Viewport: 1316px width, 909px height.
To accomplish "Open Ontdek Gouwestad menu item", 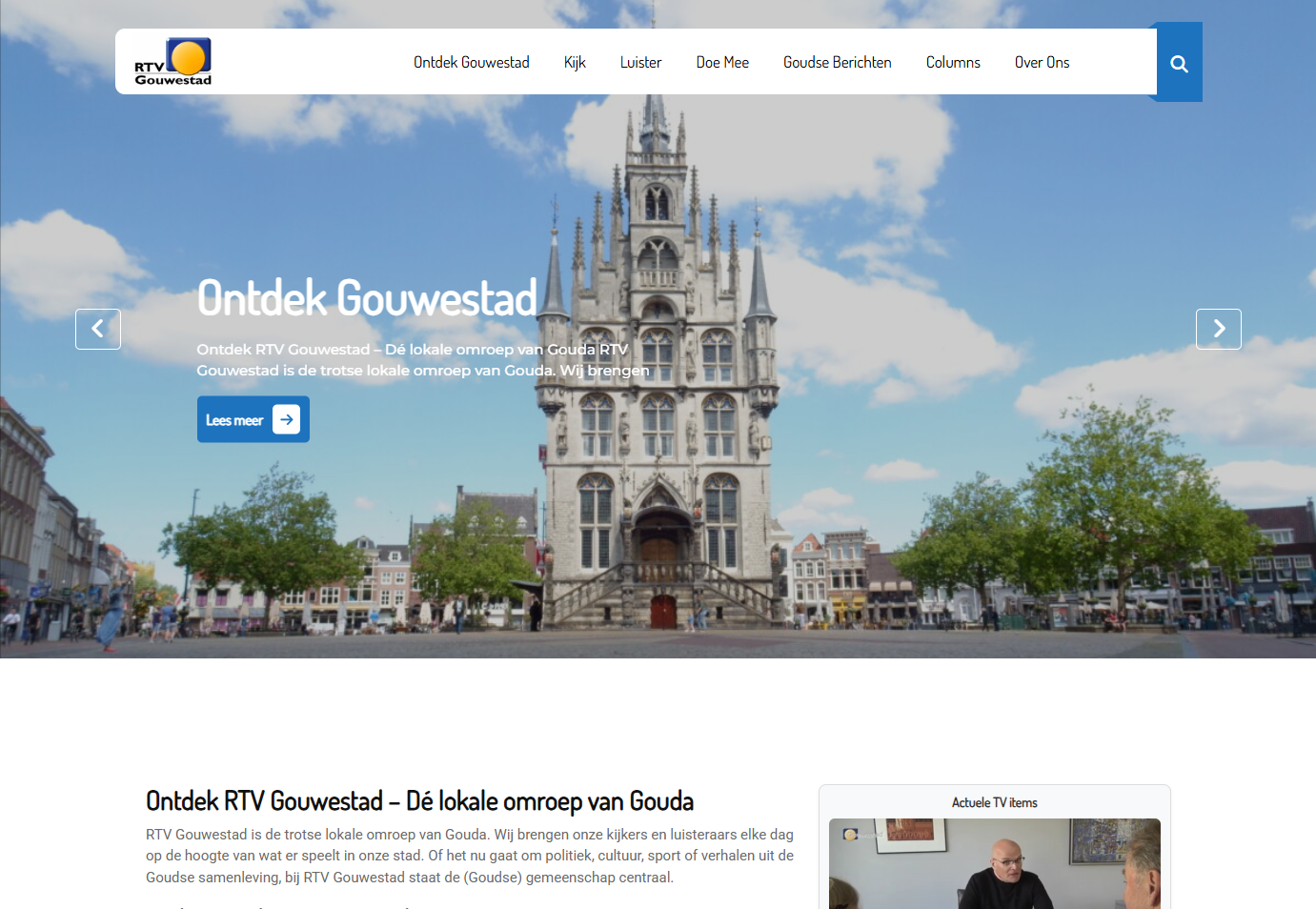I will (x=472, y=62).
